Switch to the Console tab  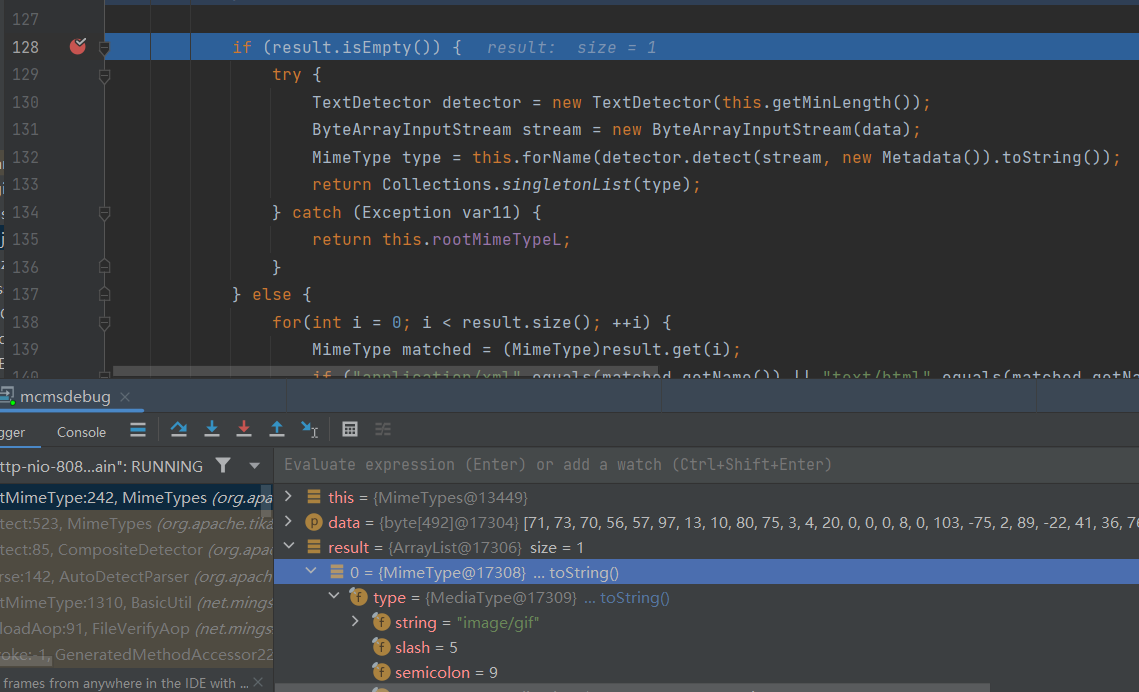click(x=81, y=432)
